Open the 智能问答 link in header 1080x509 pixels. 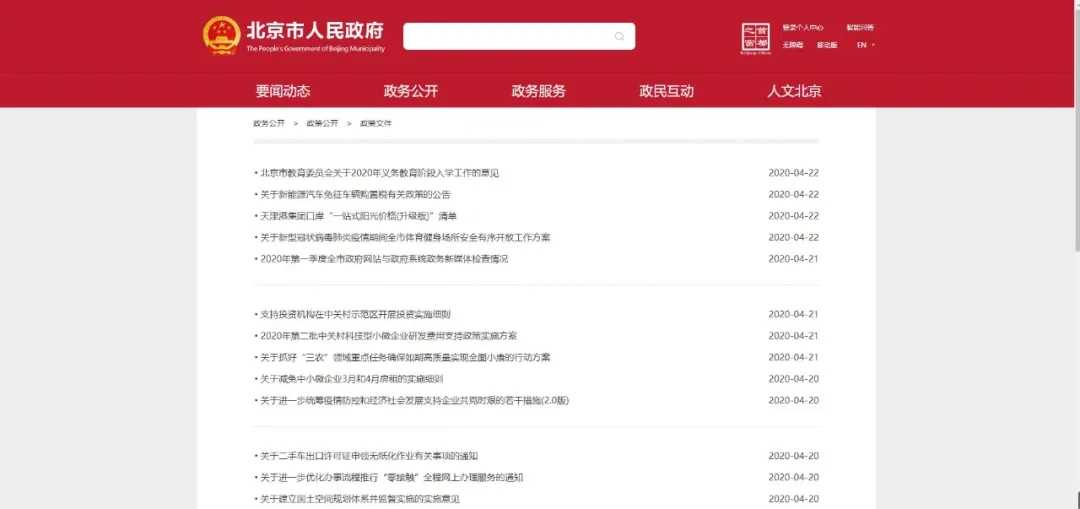860,28
